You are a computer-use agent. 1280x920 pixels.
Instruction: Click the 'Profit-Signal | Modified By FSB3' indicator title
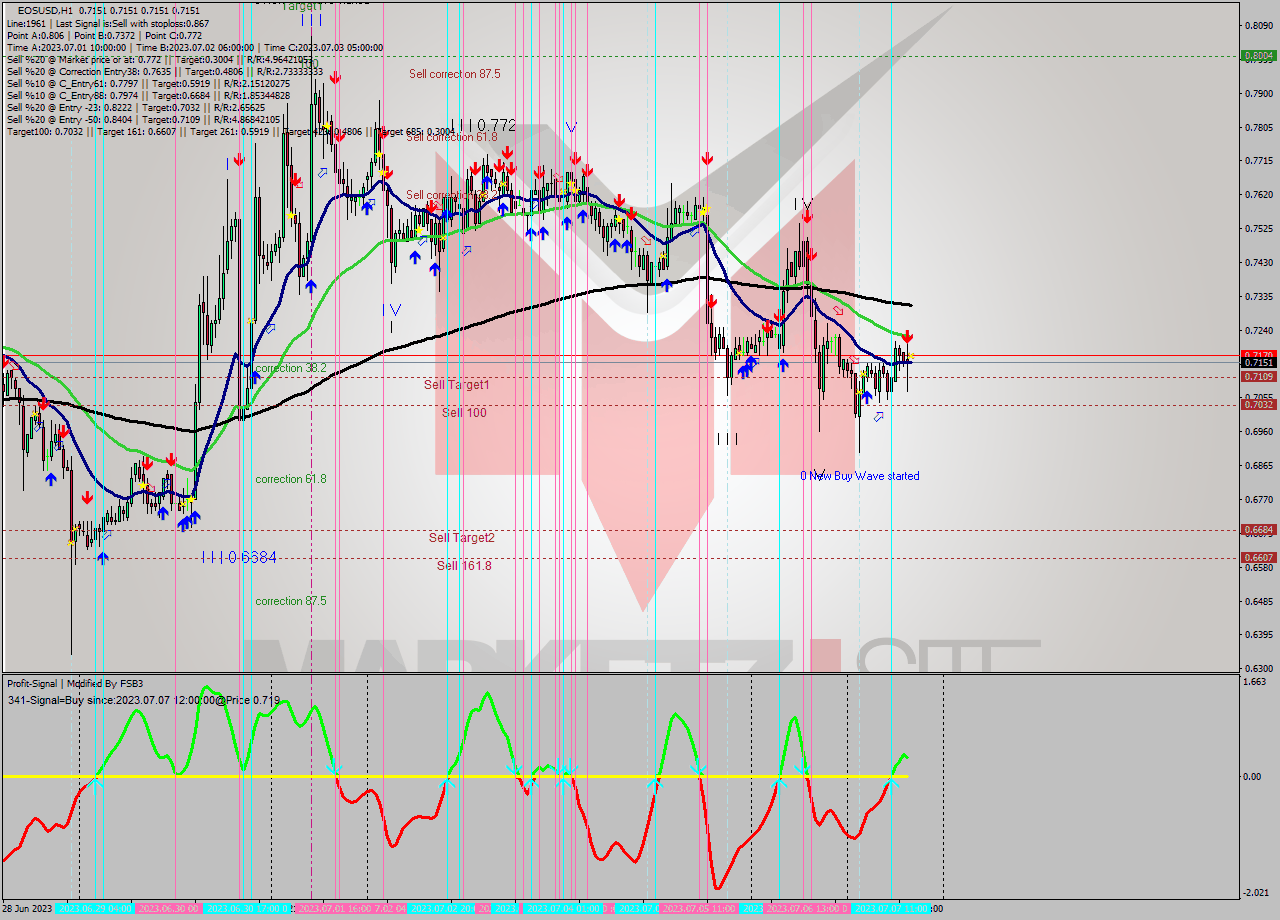[x=75, y=684]
